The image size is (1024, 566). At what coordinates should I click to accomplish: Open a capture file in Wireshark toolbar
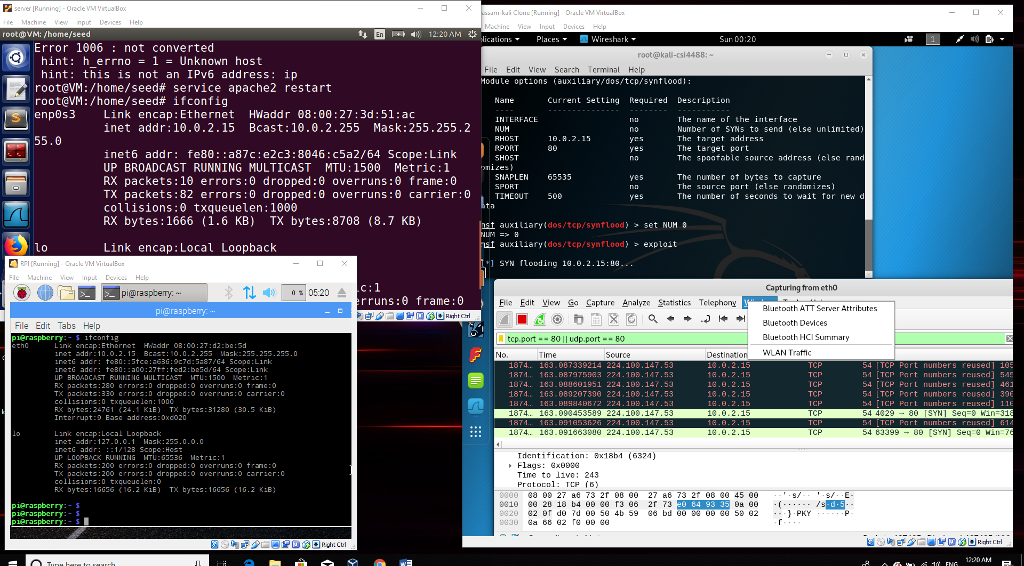pyautogui.click(x=579, y=319)
